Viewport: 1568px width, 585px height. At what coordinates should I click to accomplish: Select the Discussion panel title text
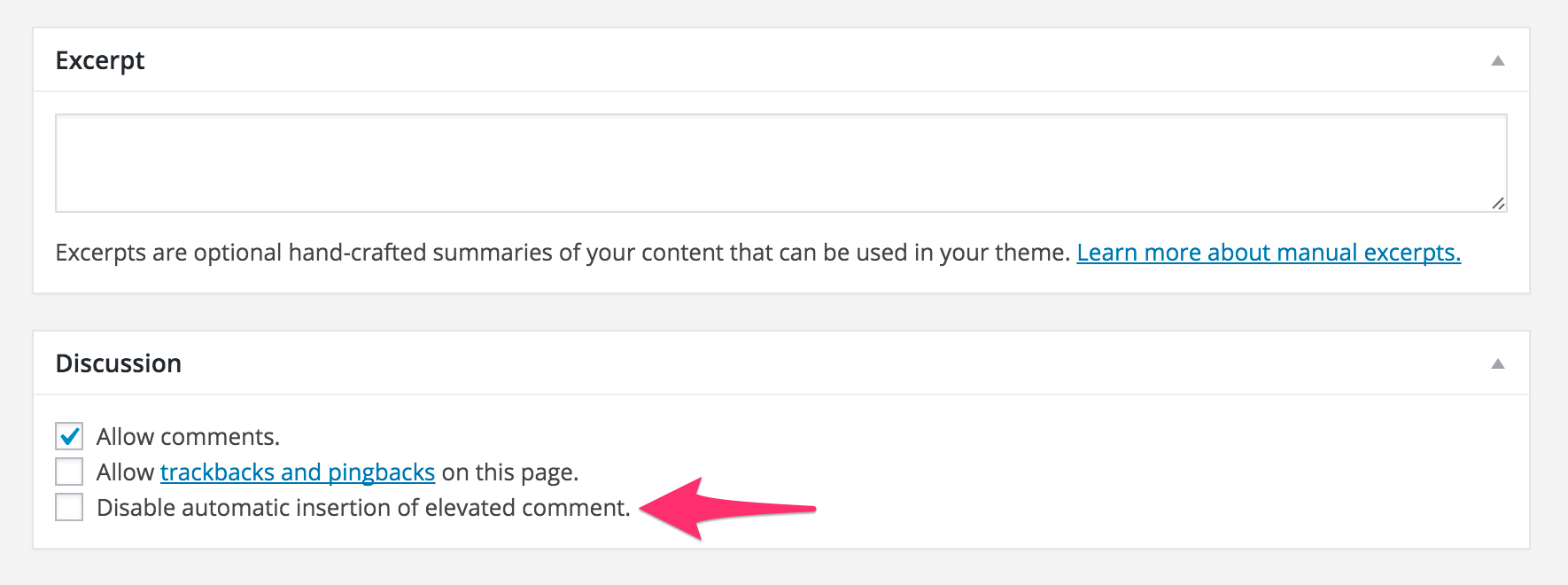coord(120,363)
